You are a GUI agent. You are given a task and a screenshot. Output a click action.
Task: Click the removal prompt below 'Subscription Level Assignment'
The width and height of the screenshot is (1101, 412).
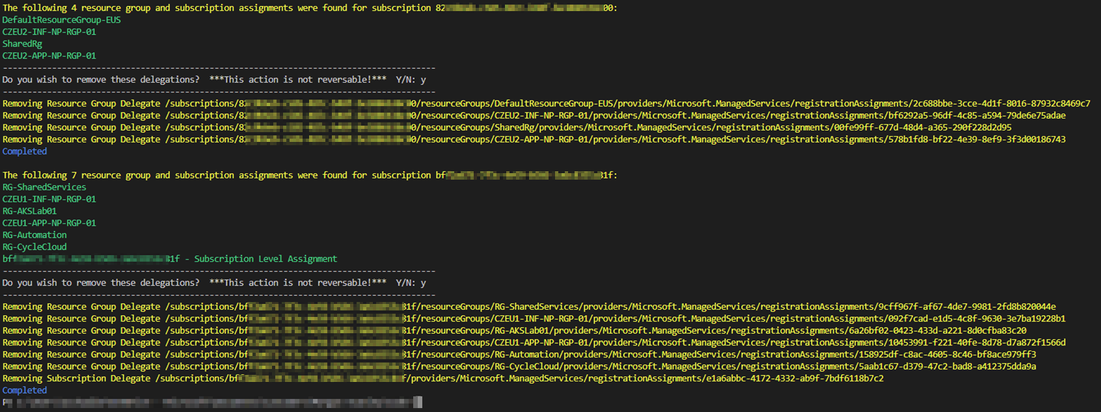215,283
